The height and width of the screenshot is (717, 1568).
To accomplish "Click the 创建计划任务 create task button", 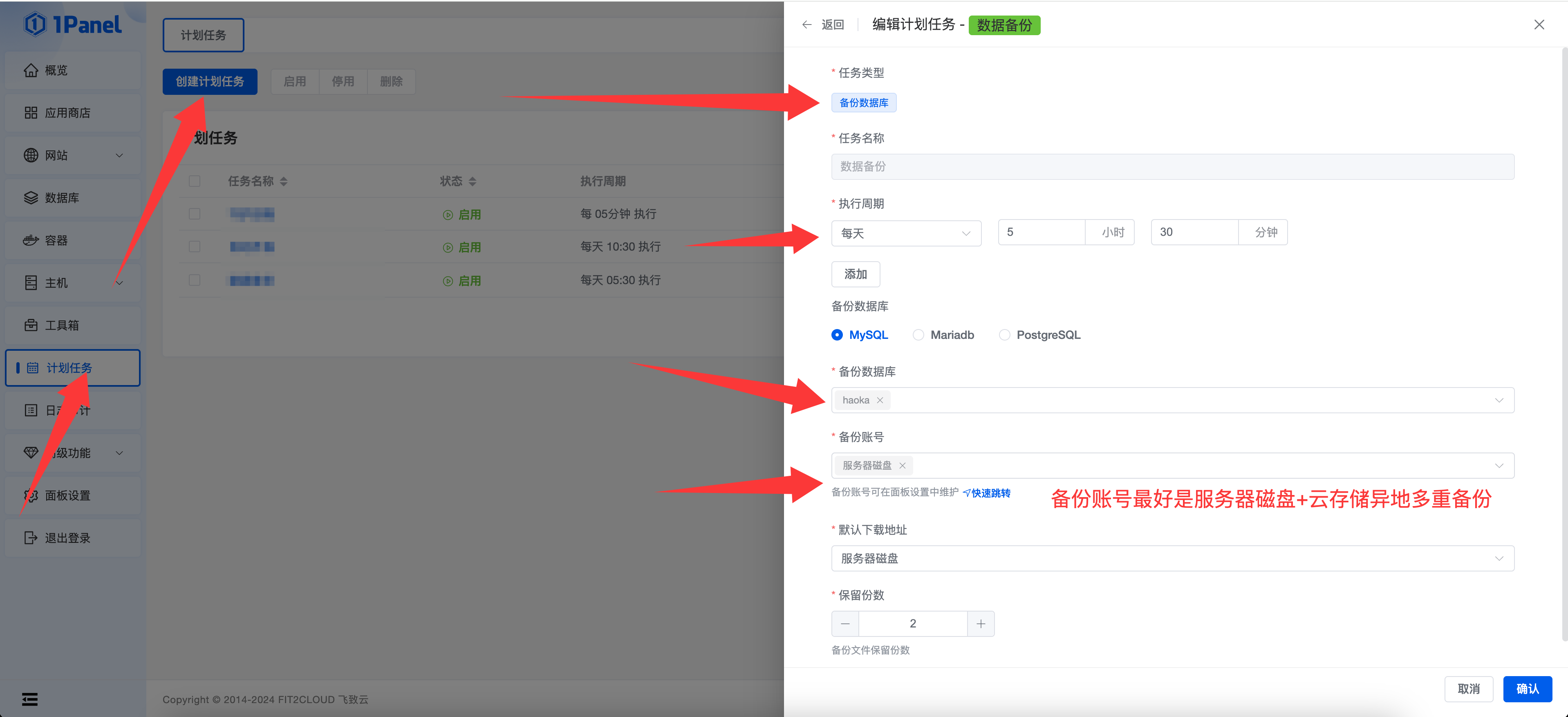I will [x=209, y=81].
